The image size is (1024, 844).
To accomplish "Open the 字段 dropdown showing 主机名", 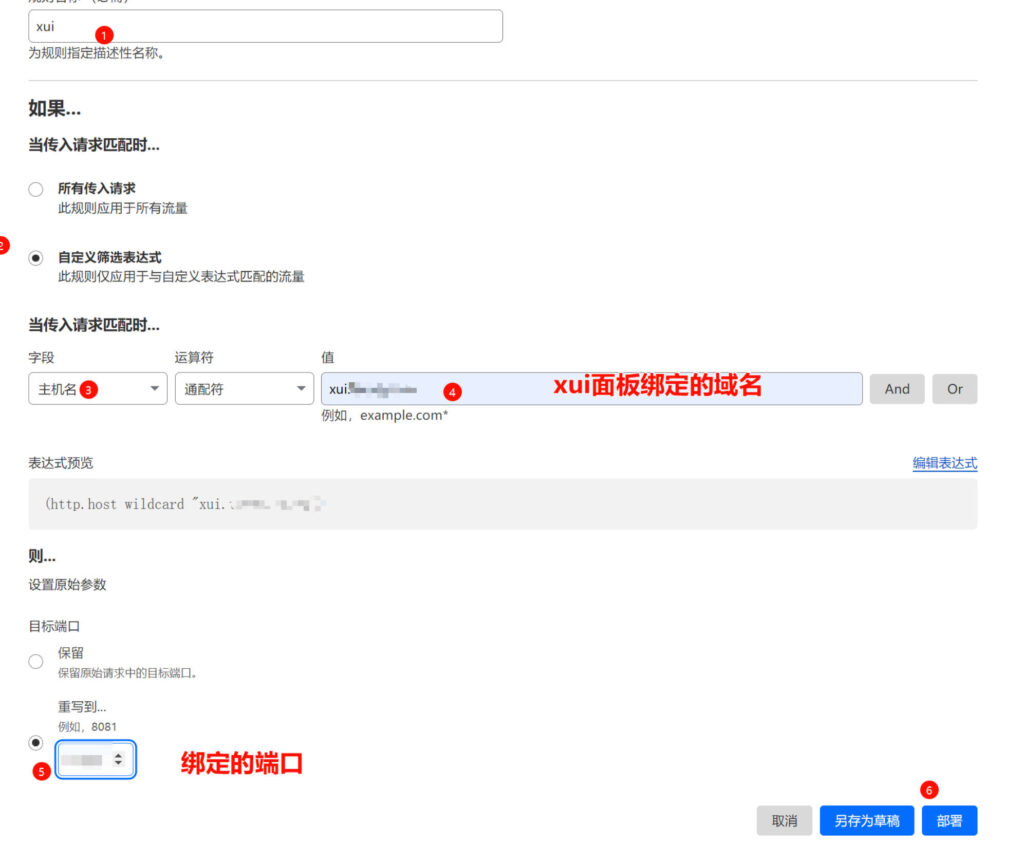I will coord(97,389).
